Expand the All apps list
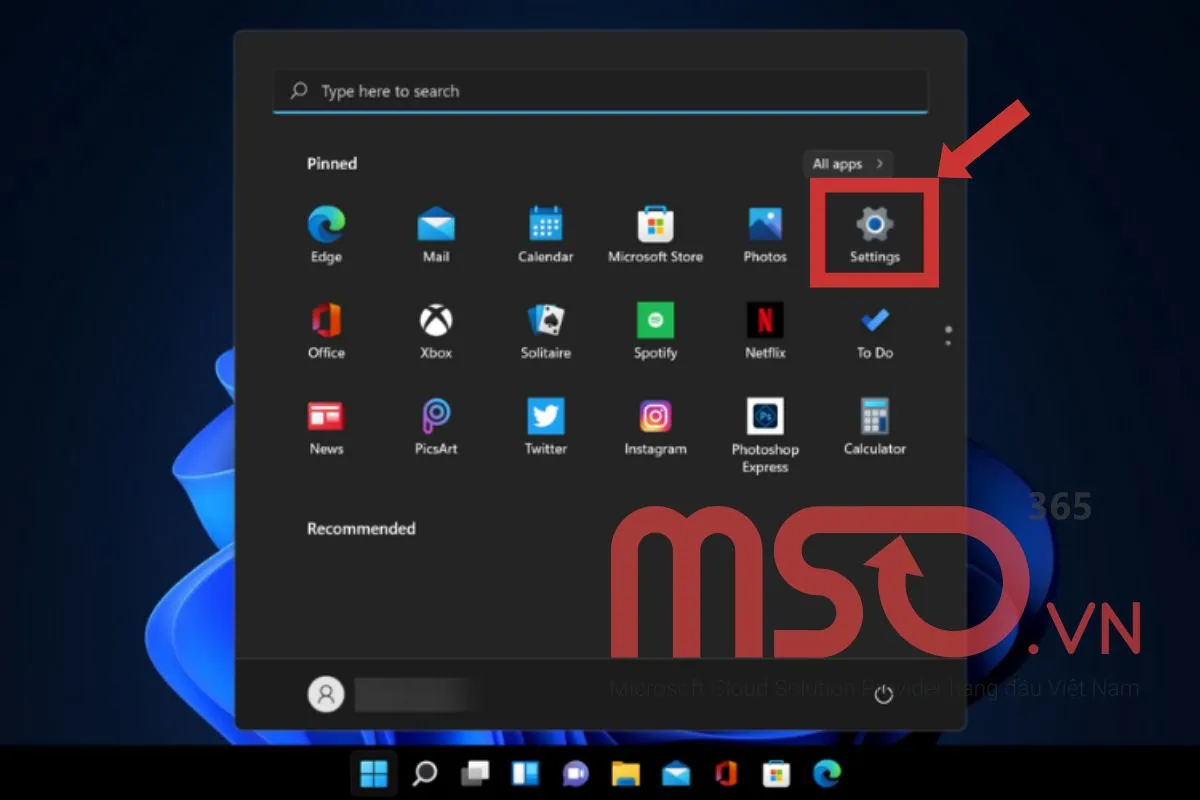This screenshot has width=1200, height=800. click(x=847, y=163)
